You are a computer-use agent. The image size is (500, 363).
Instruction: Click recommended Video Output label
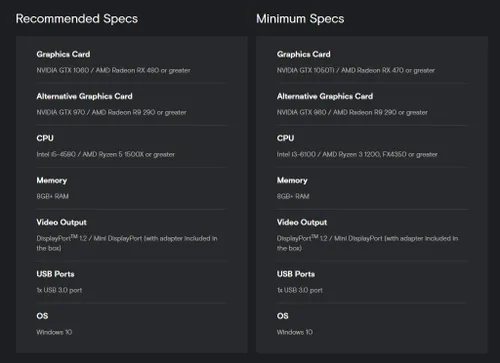click(61, 222)
